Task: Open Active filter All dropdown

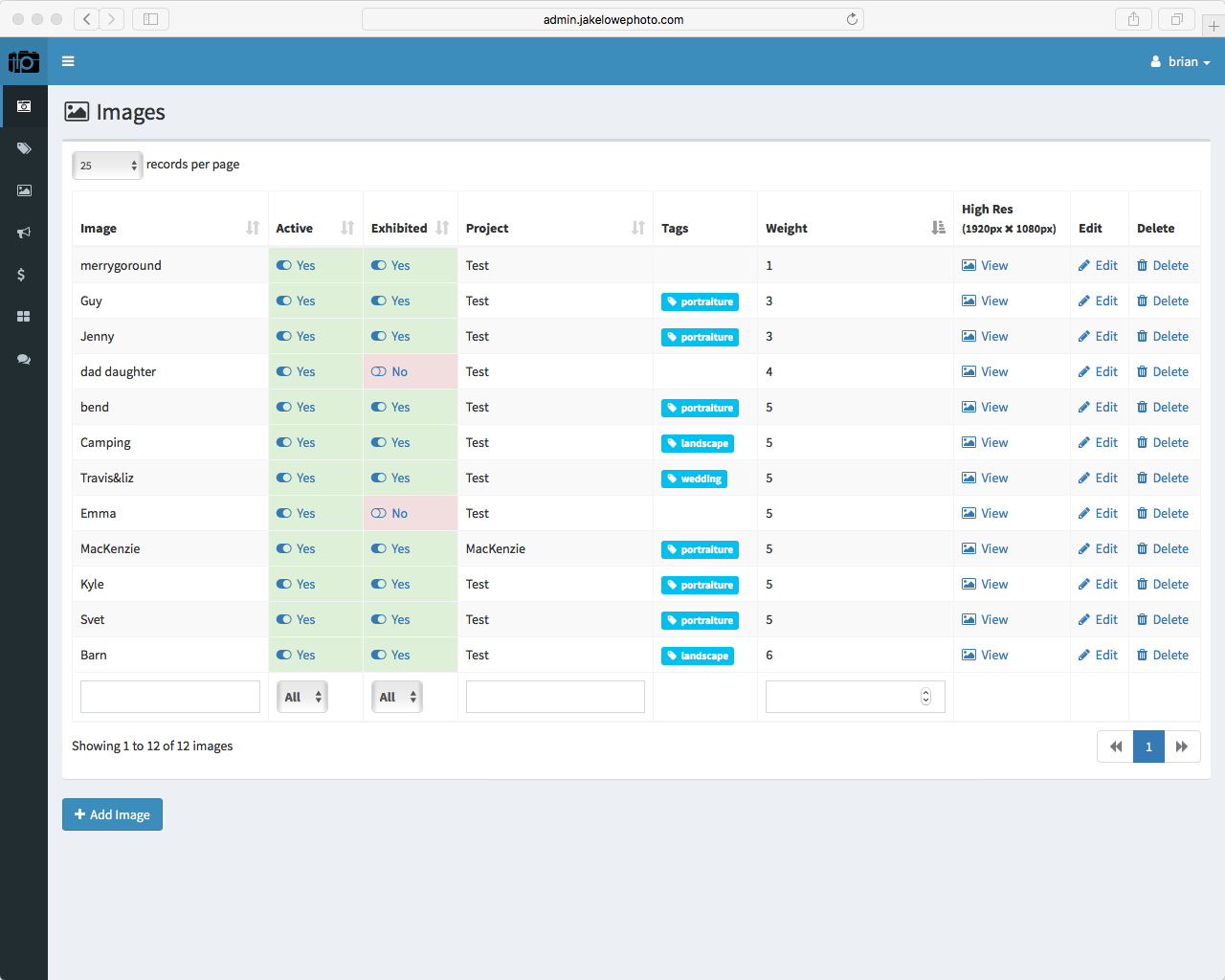Action: point(301,697)
